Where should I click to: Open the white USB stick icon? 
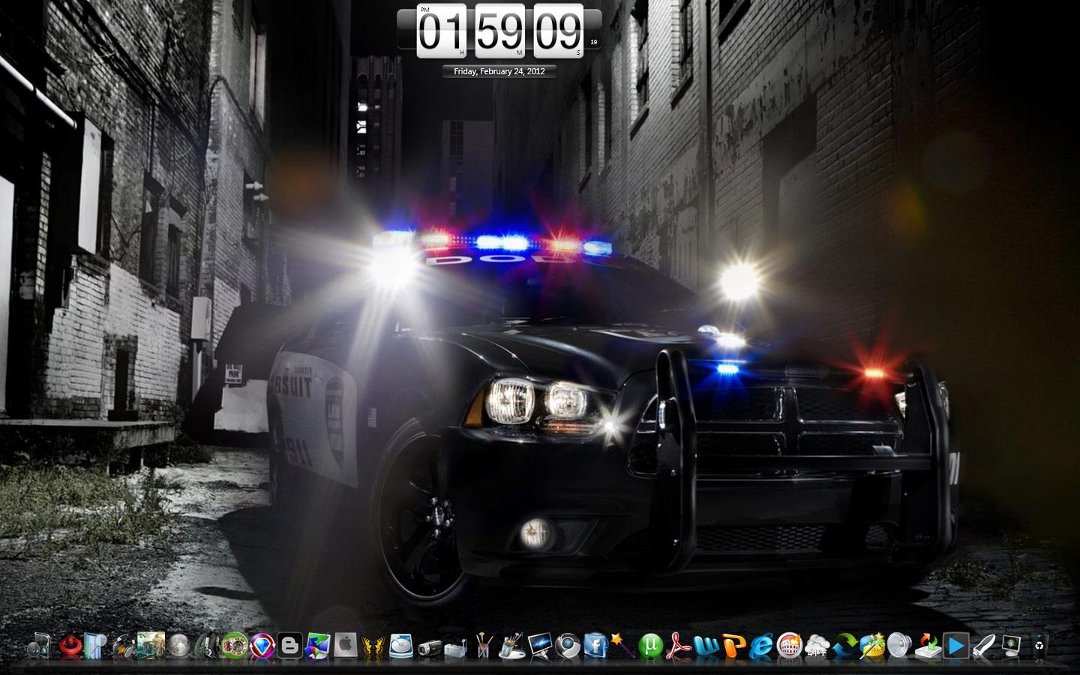pos(984,646)
